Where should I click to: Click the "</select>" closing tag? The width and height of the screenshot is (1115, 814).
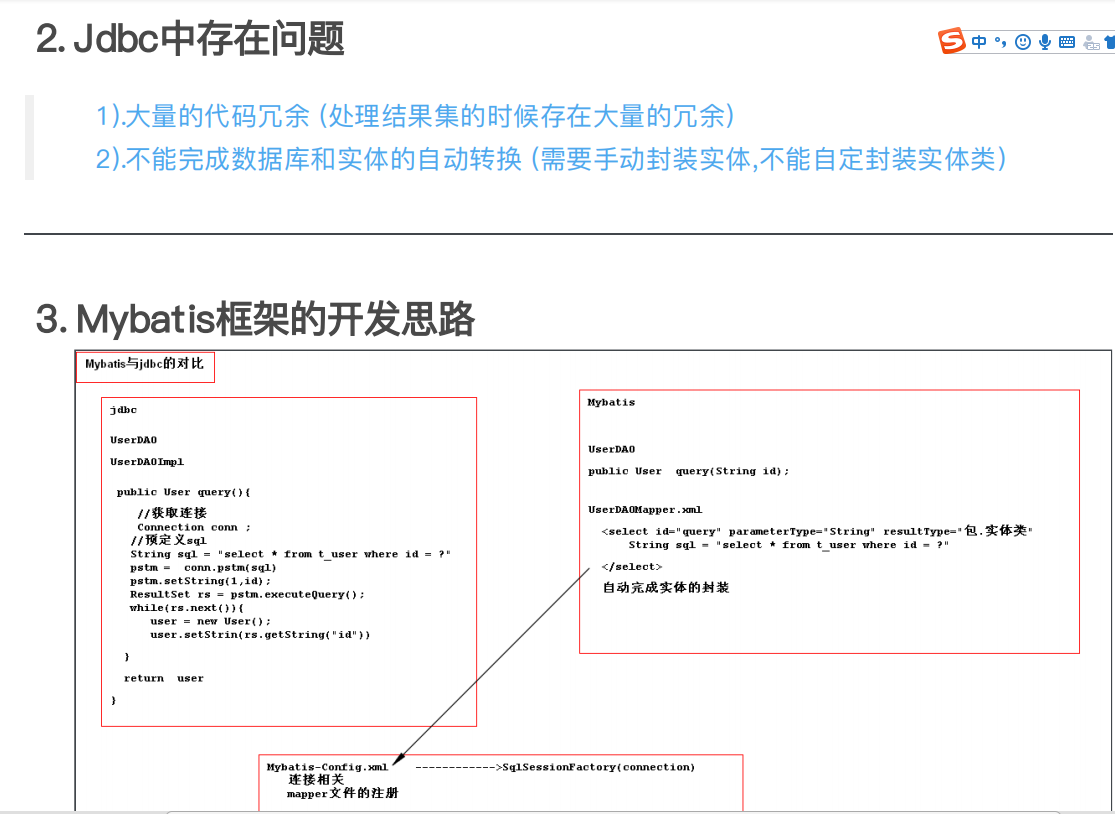click(631, 567)
